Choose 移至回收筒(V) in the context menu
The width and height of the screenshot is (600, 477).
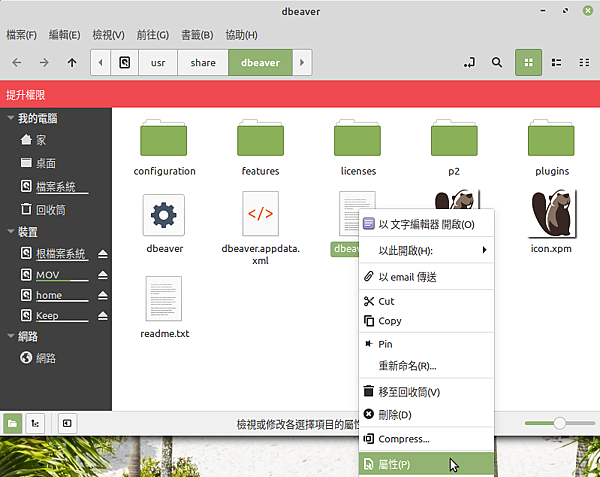[427, 392]
